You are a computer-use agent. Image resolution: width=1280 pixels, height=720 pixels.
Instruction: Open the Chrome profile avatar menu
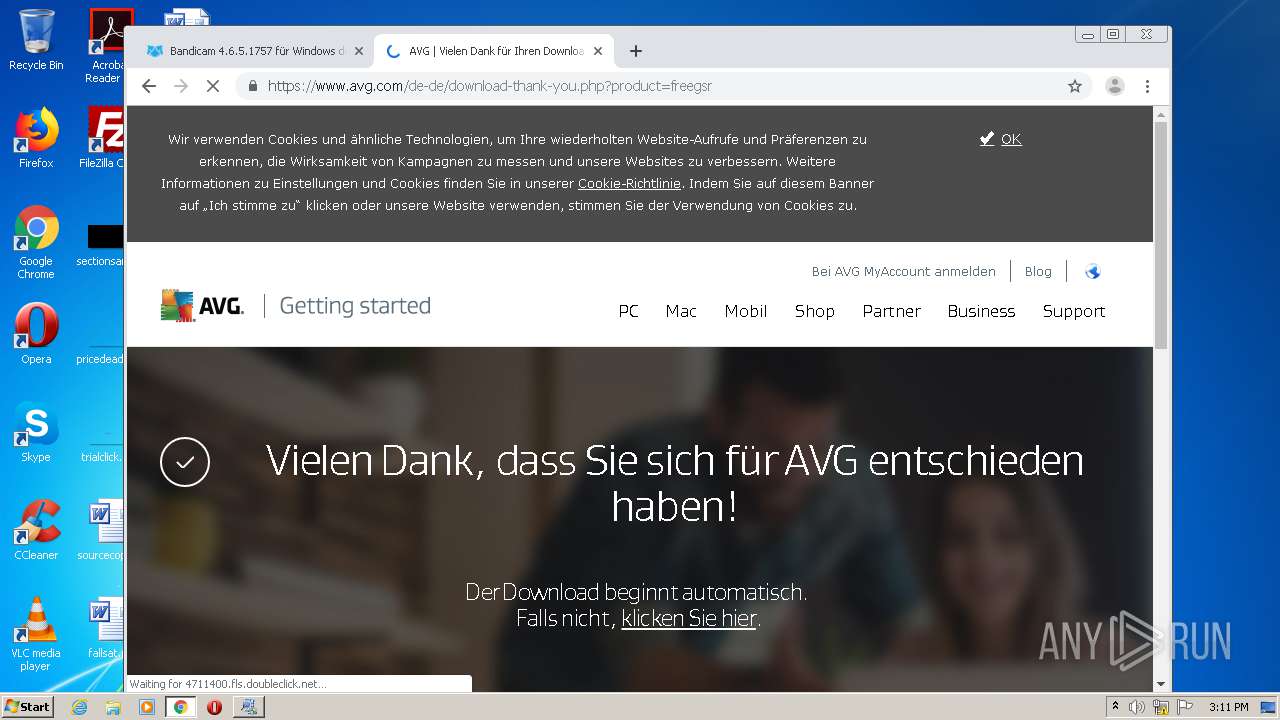1115,86
